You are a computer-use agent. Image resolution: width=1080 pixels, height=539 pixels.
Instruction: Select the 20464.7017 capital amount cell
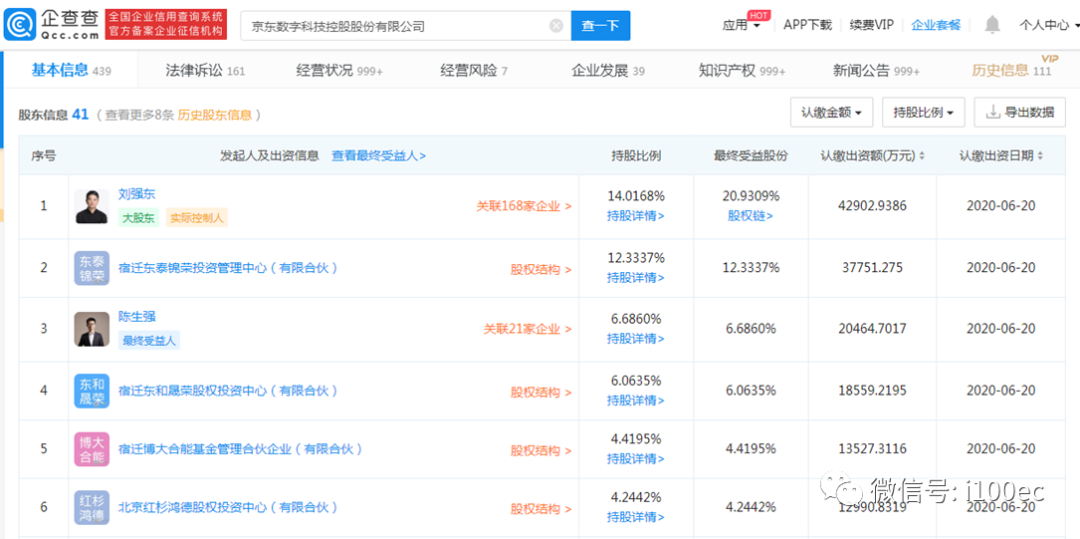point(872,329)
